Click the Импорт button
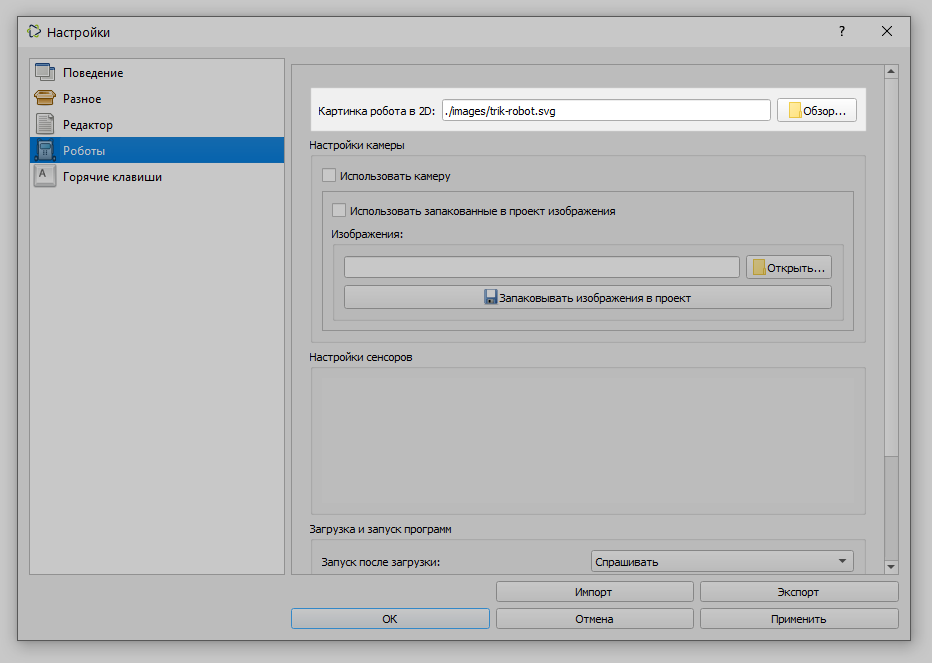932x663 pixels. [x=594, y=592]
